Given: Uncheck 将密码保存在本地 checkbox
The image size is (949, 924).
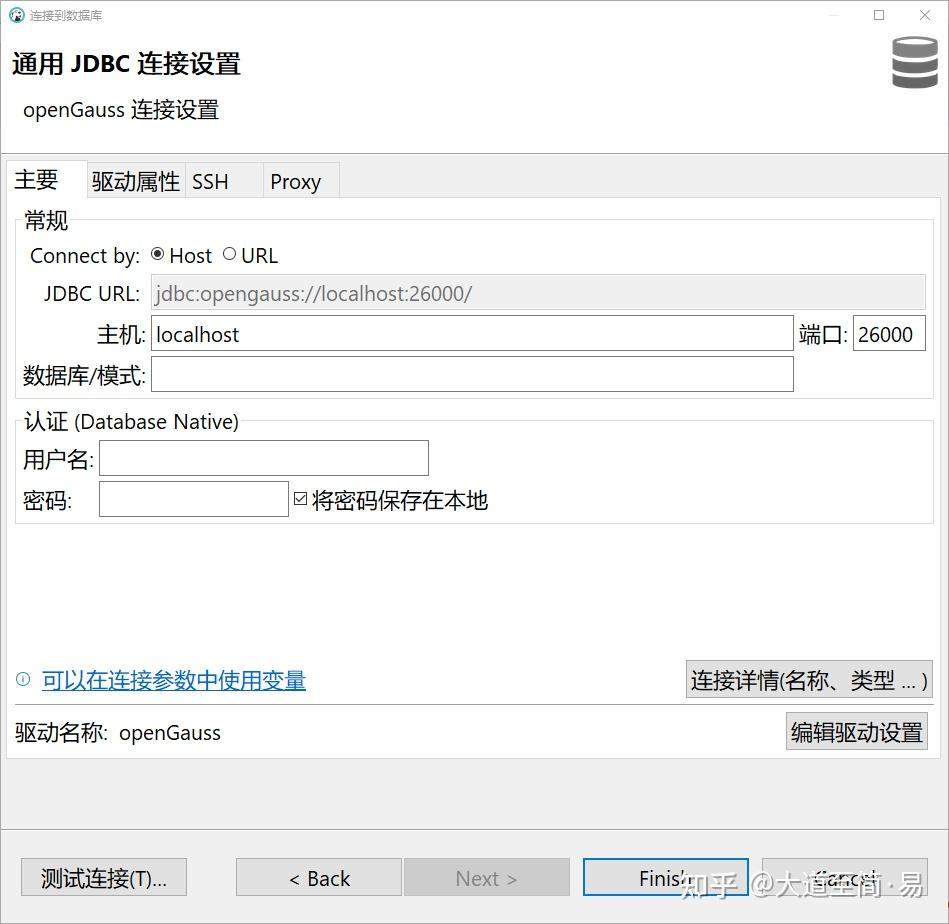Looking at the screenshot, I should pos(301,498).
